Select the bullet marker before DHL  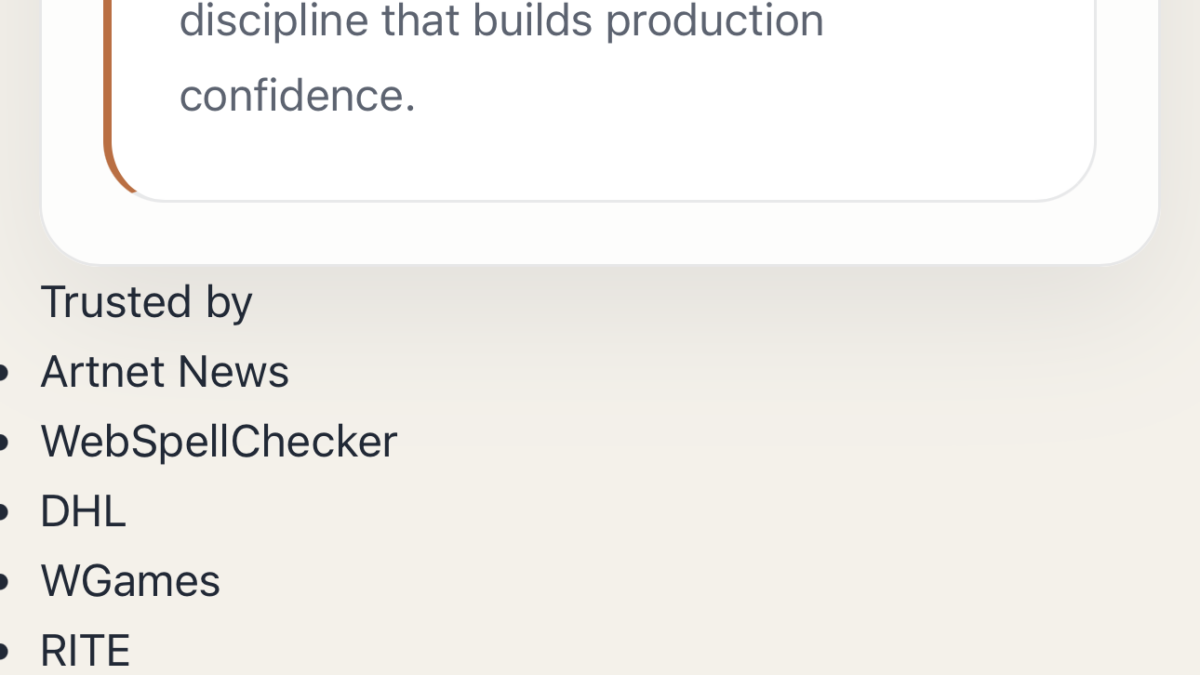[3, 514]
